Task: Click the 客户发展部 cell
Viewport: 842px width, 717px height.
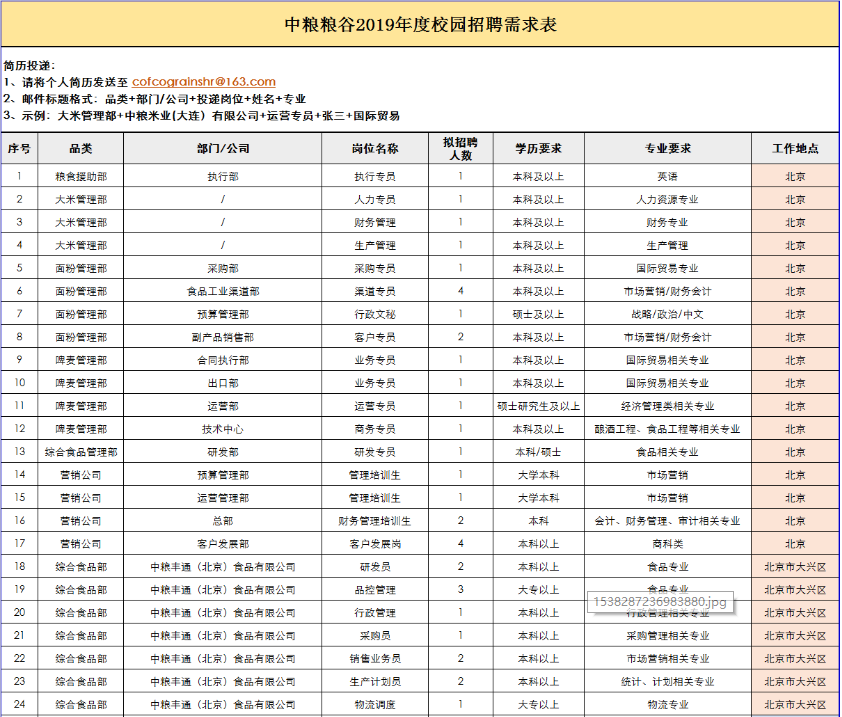Action: tap(223, 544)
